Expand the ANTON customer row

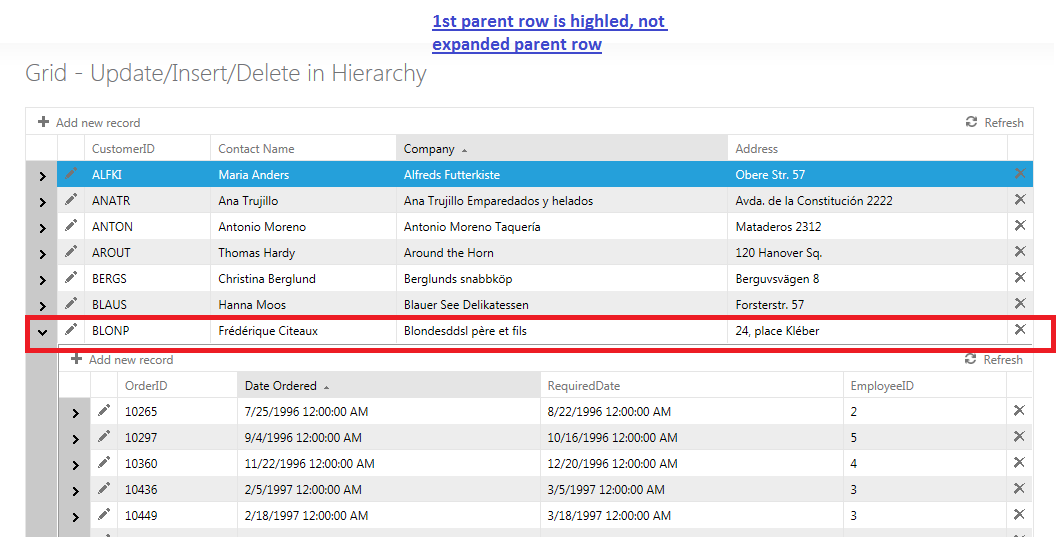click(x=43, y=228)
